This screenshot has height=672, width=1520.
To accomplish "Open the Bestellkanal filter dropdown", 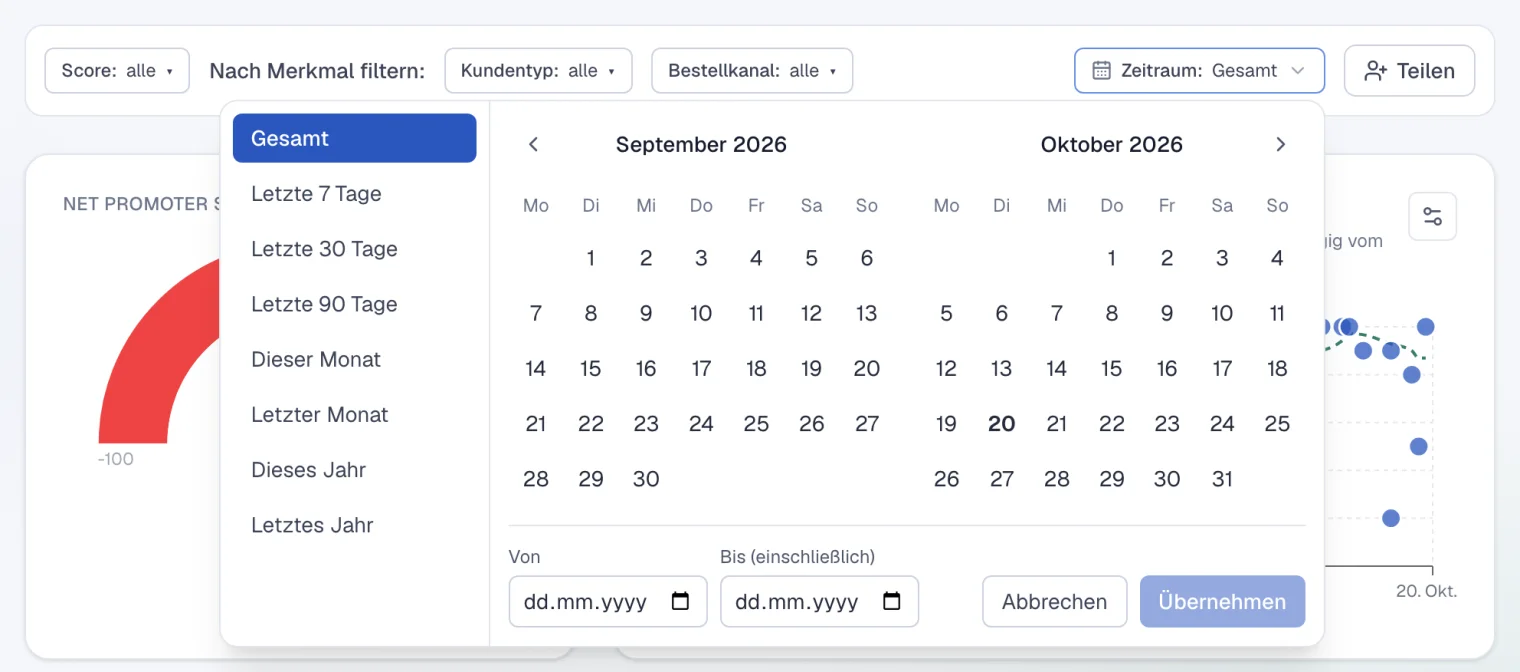I will point(752,71).
